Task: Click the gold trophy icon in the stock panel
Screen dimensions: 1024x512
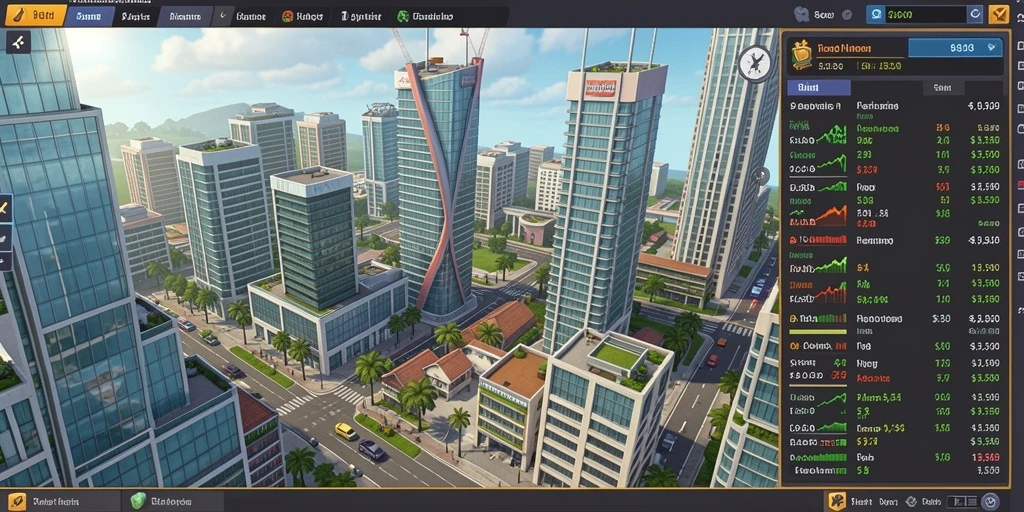Action: [800, 55]
